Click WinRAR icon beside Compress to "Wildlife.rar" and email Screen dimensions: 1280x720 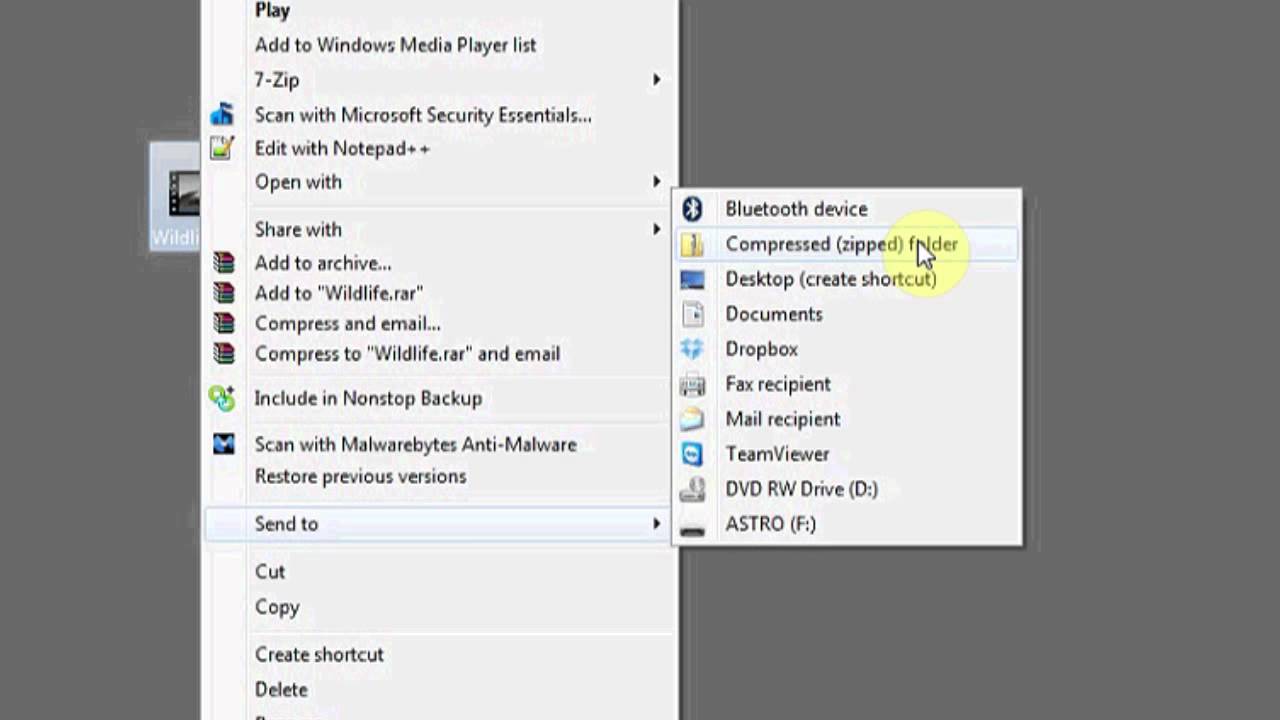[224, 353]
